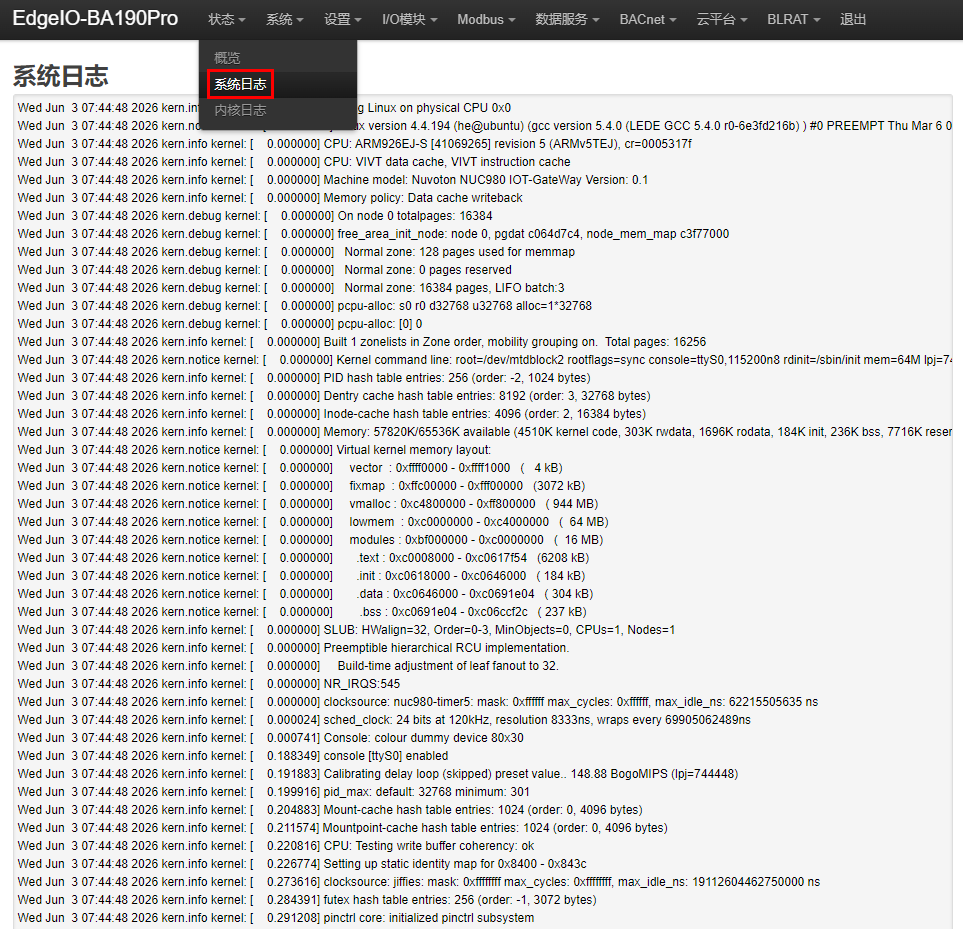This screenshot has height=929, width=963.
Task: Expand the I/O模块 dropdown menu
Action: [x=410, y=20]
